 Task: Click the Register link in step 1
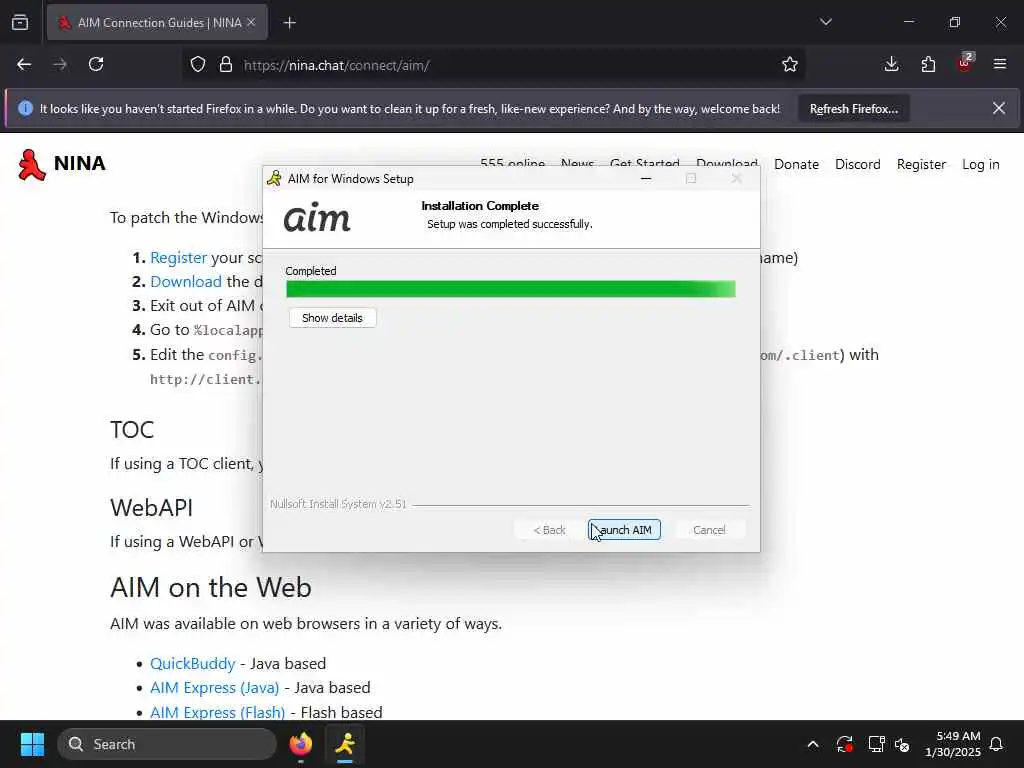click(x=178, y=258)
